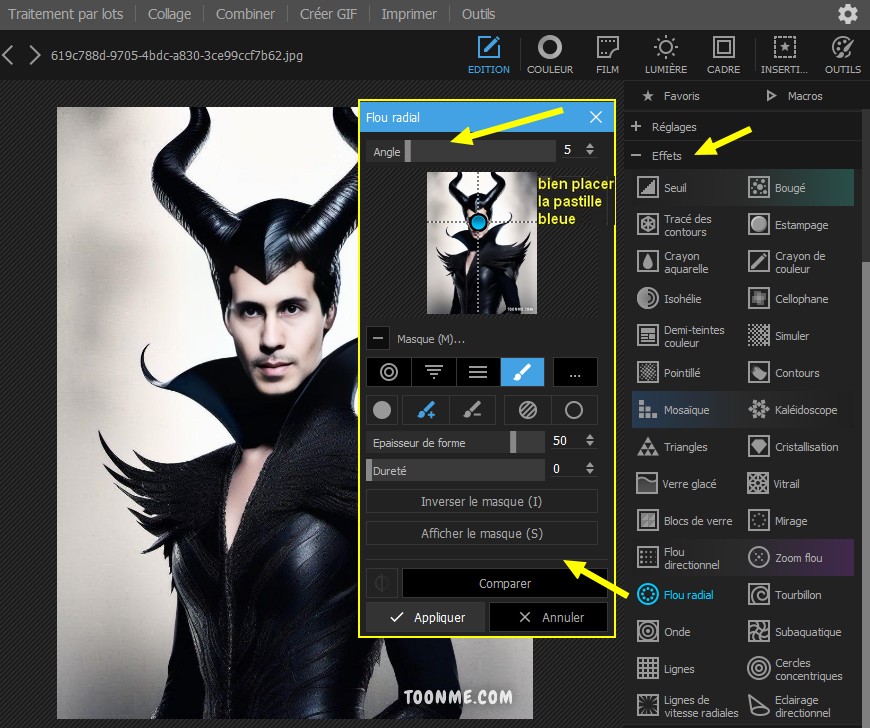Choose the Isohélie effect
870x728 pixels.
(687, 299)
